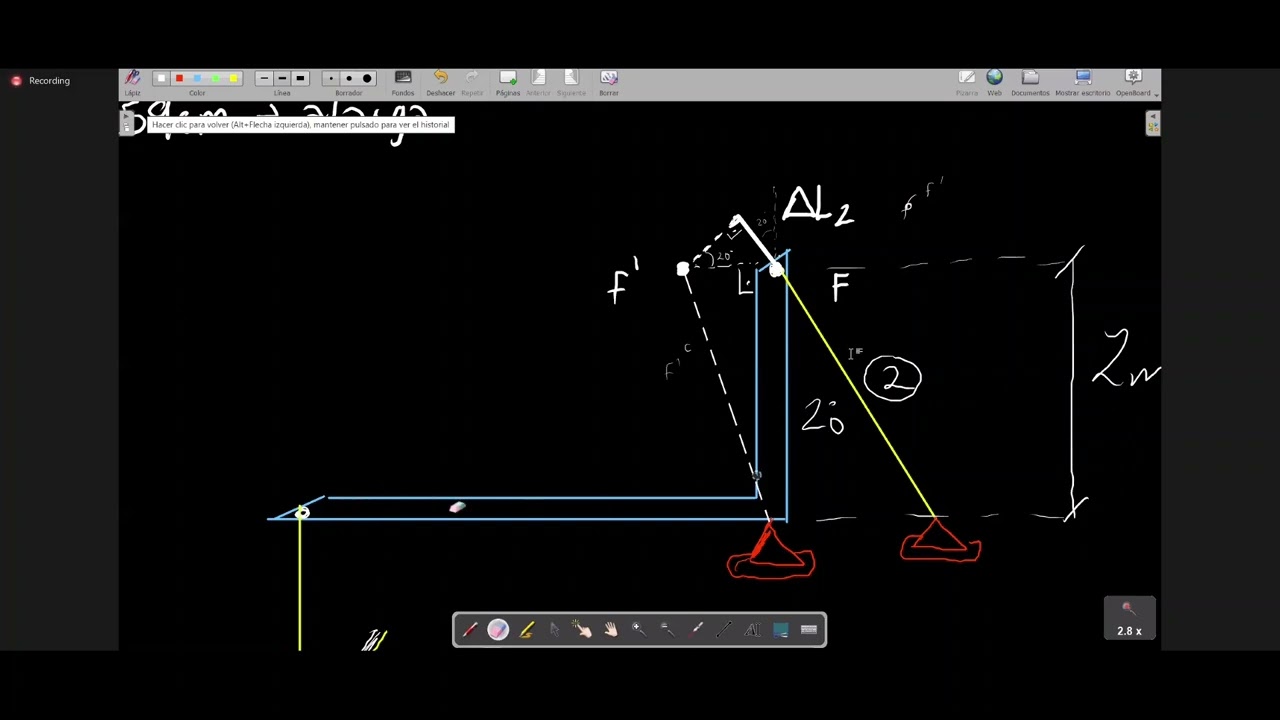The image size is (1280, 720).
Task: Select the draw line tool
Action: pyautogui.click(x=725, y=630)
